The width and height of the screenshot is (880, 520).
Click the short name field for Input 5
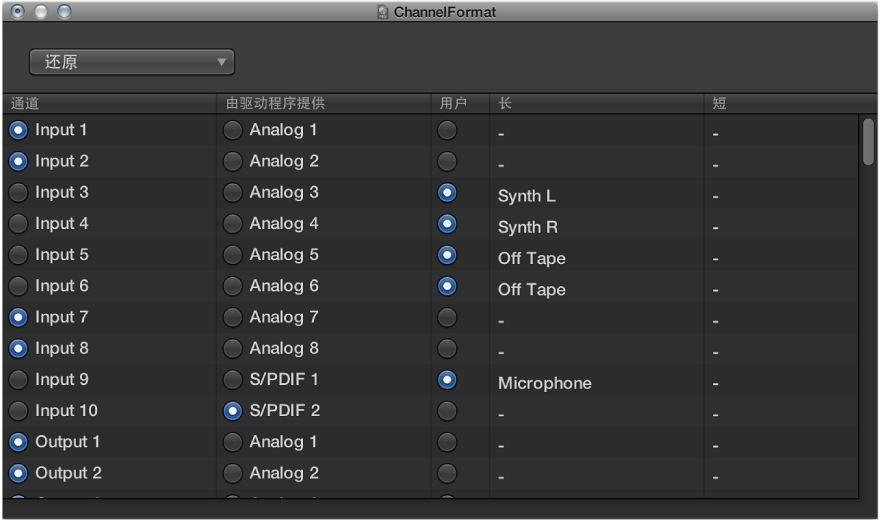pos(780,259)
